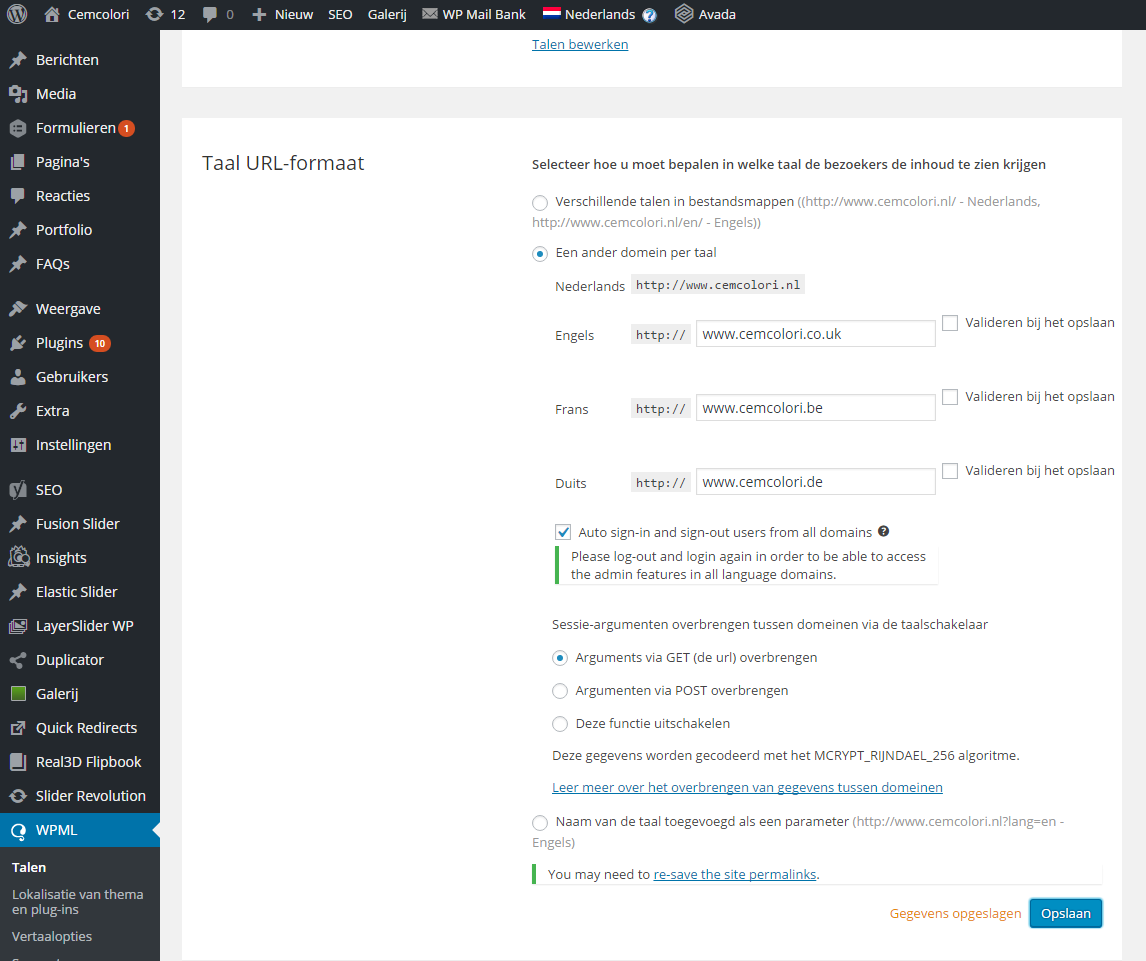Follow the Talen bewerken link
Image resolution: width=1146 pixels, height=961 pixels.
tap(580, 45)
